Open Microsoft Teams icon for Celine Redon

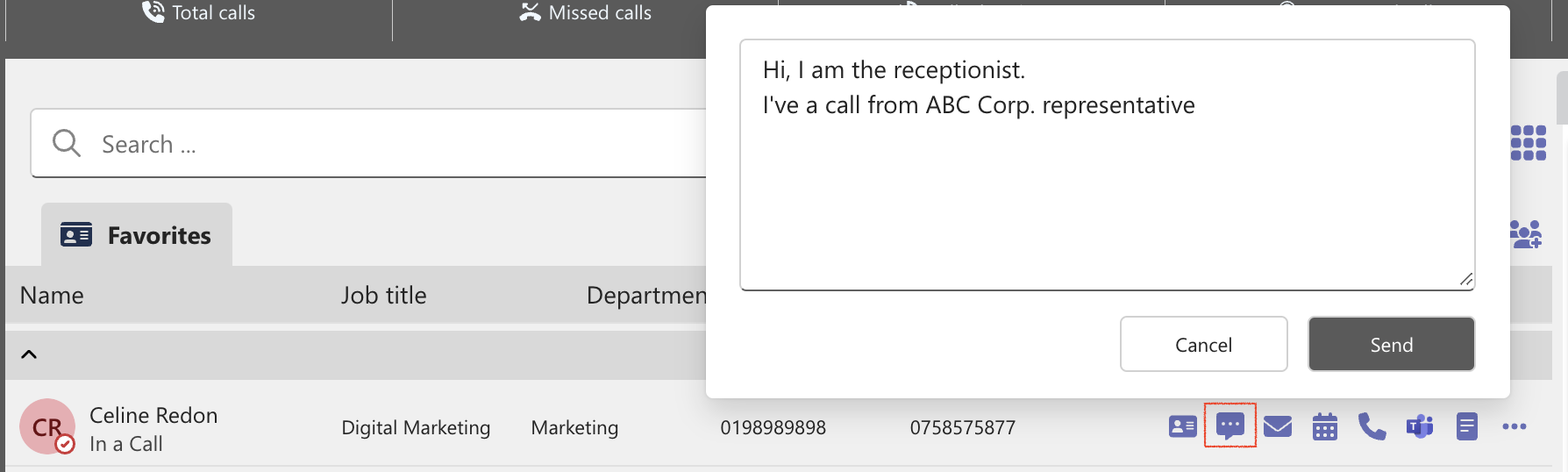(1420, 427)
